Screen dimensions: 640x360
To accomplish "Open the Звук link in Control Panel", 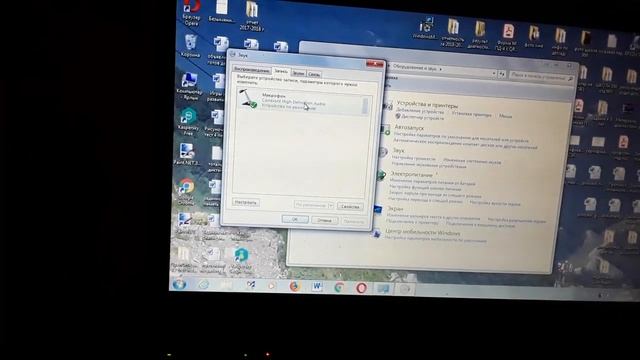I will tap(398, 151).
